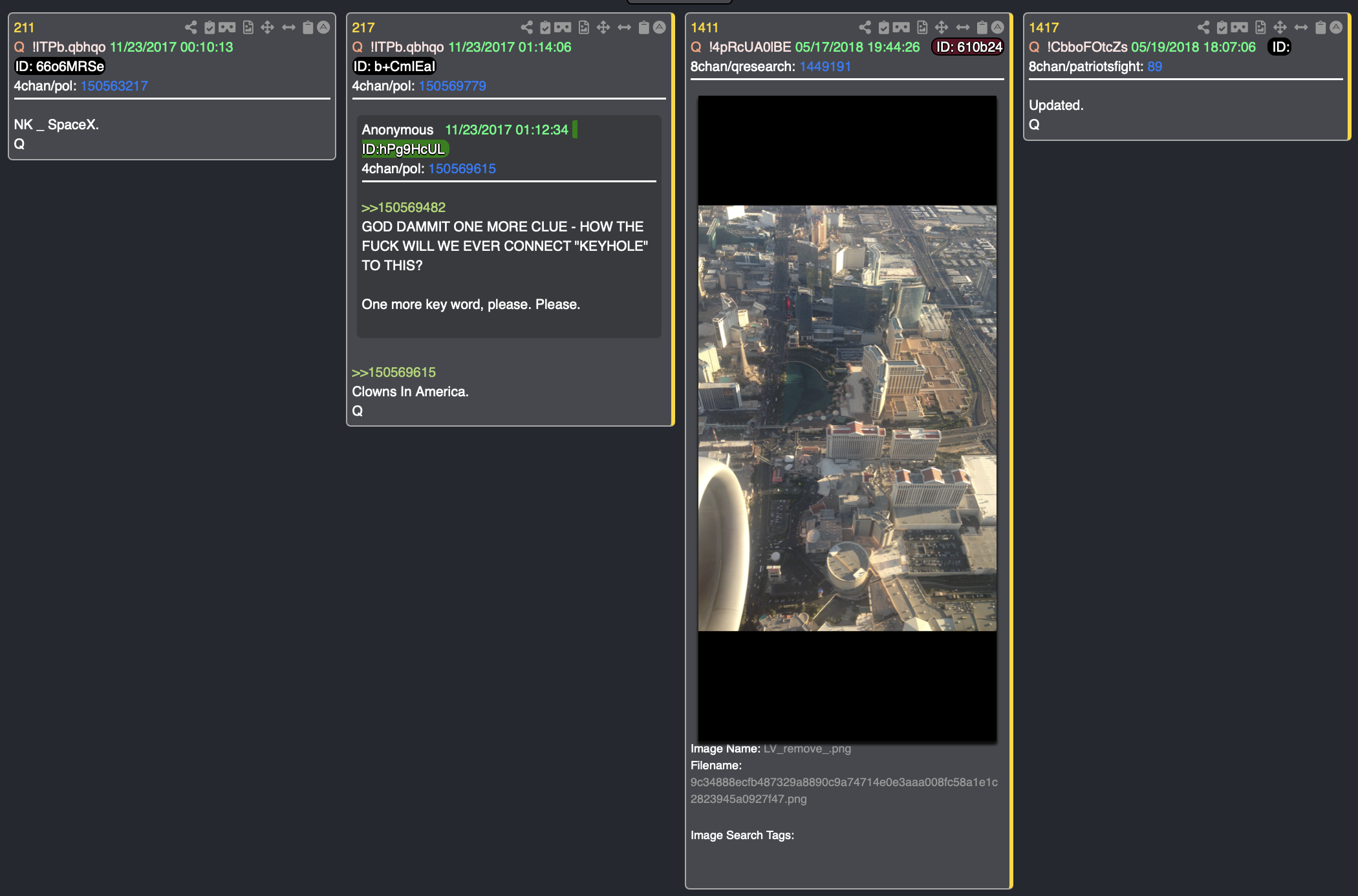The height and width of the screenshot is (896, 1358).
Task: Click the goggles icon on post 211
Action: [227, 27]
